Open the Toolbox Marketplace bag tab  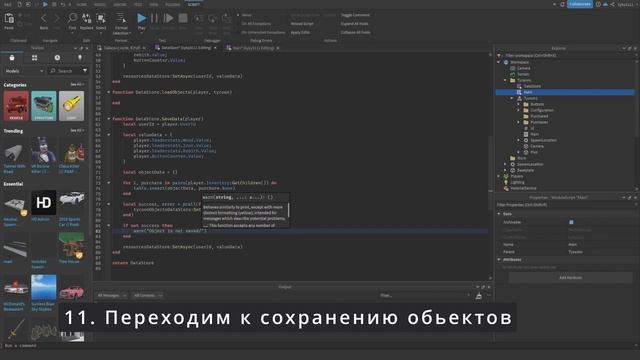(12, 58)
